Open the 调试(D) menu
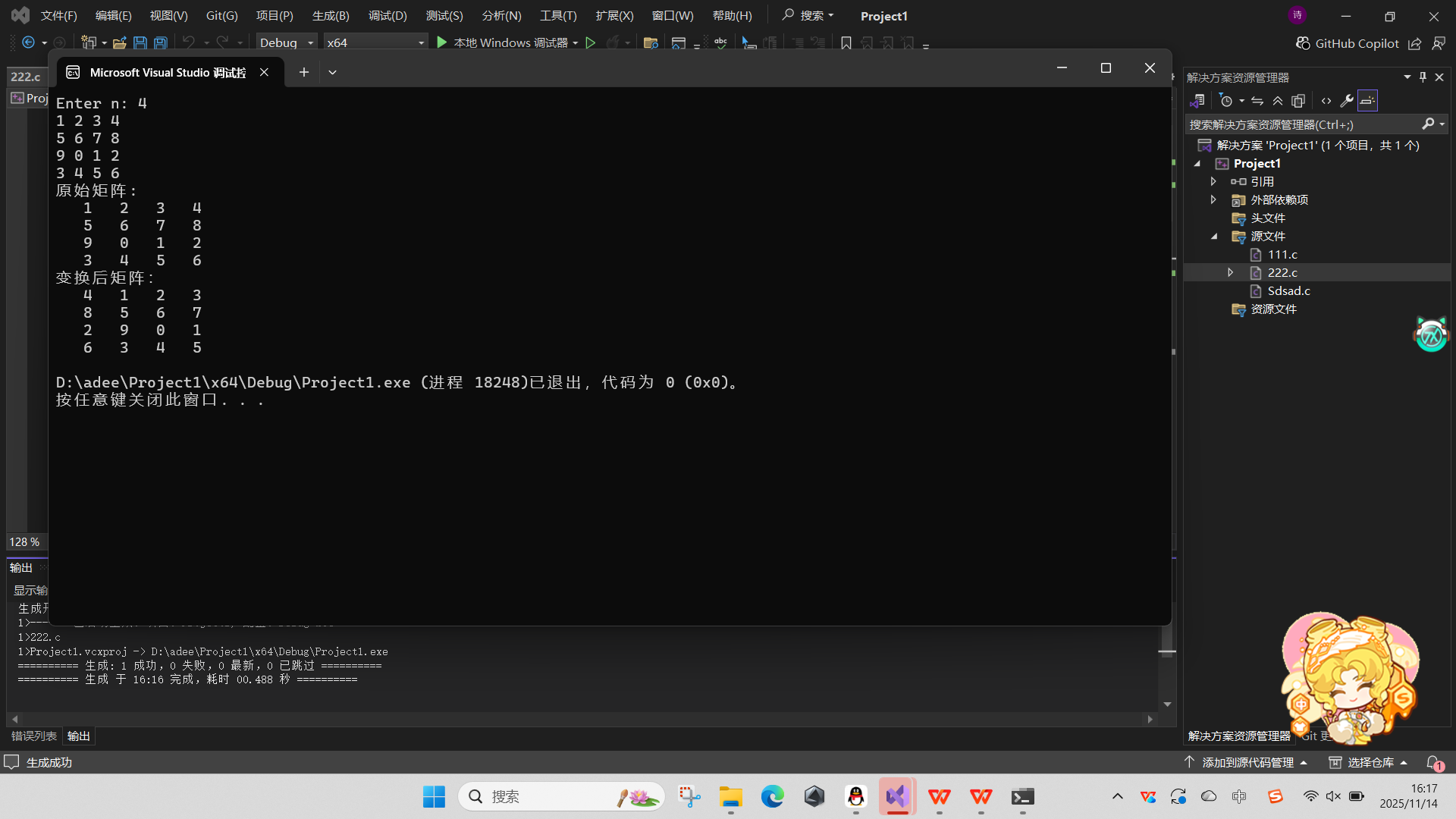1456x819 pixels. click(x=388, y=16)
